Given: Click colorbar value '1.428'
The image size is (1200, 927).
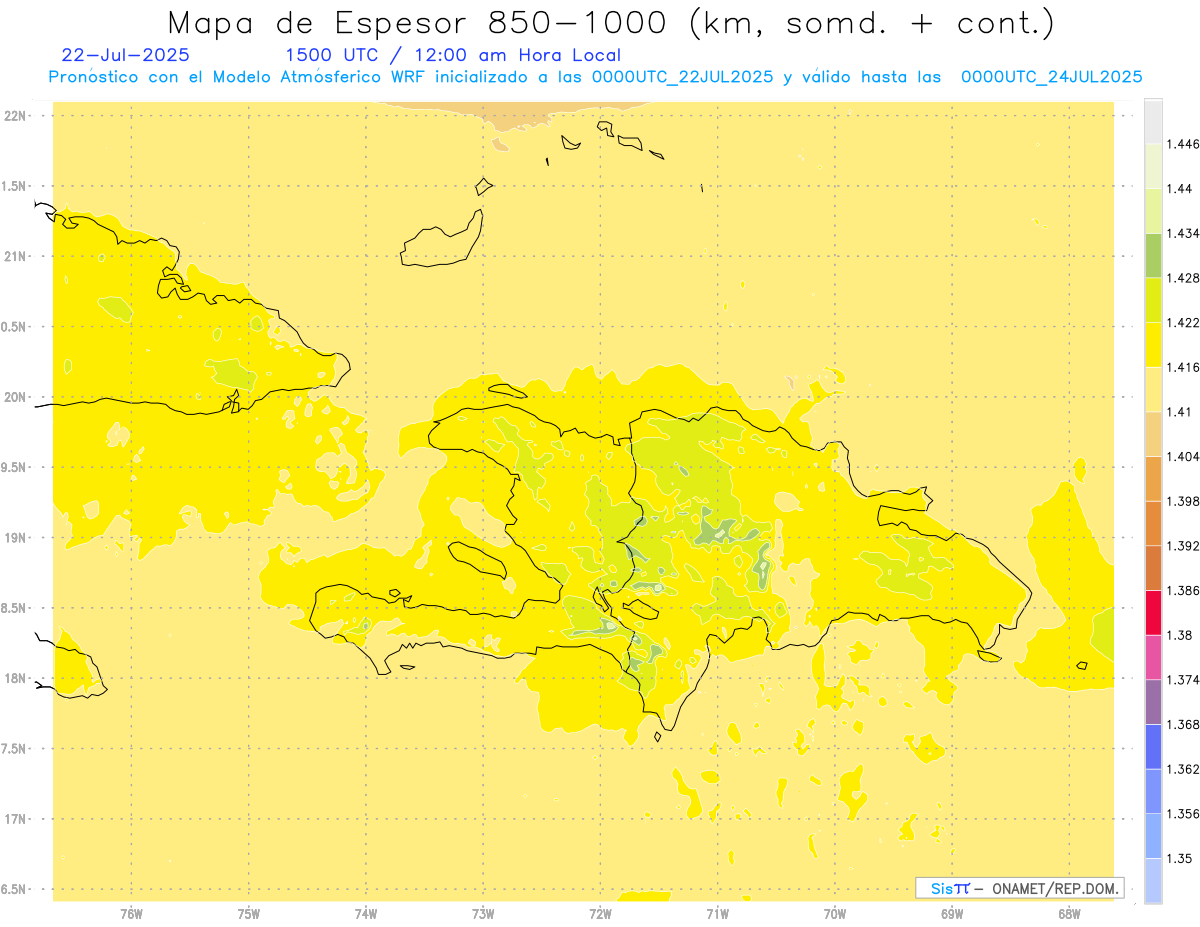Looking at the screenshot, I should click(x=1183, y=278).
